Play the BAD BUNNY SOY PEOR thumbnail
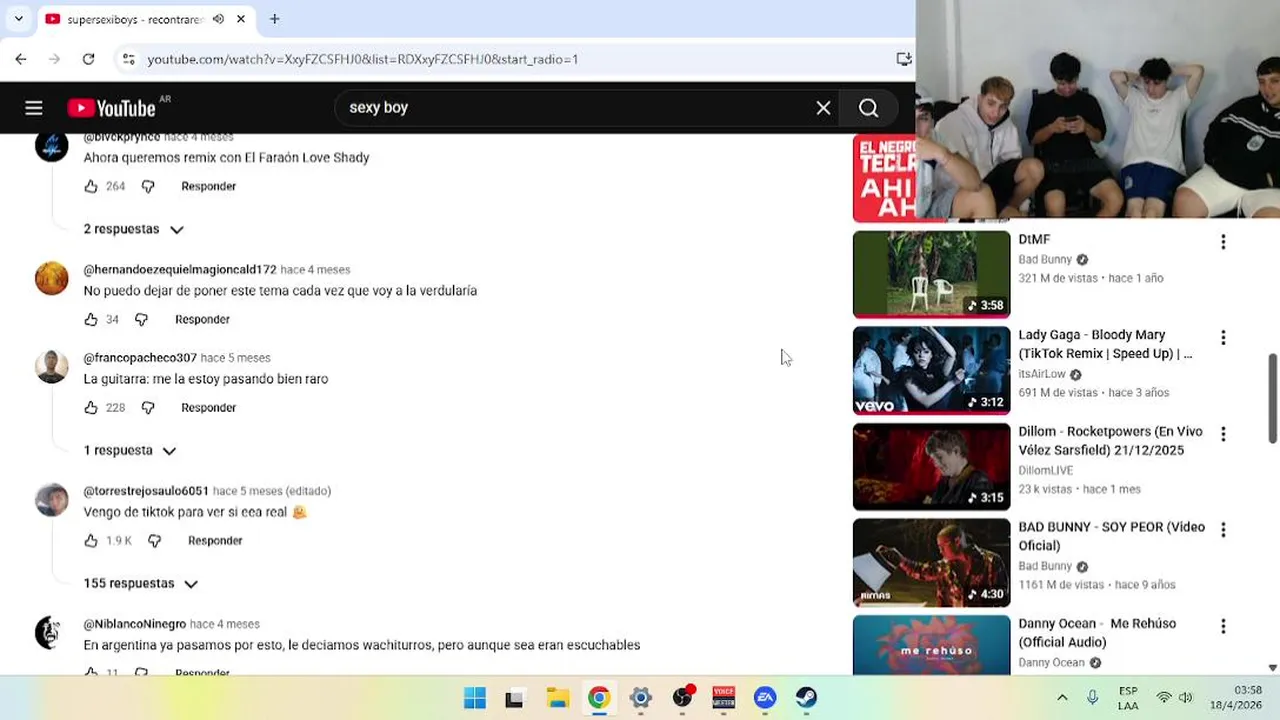 pyautogui.click(x=931, y=562)
